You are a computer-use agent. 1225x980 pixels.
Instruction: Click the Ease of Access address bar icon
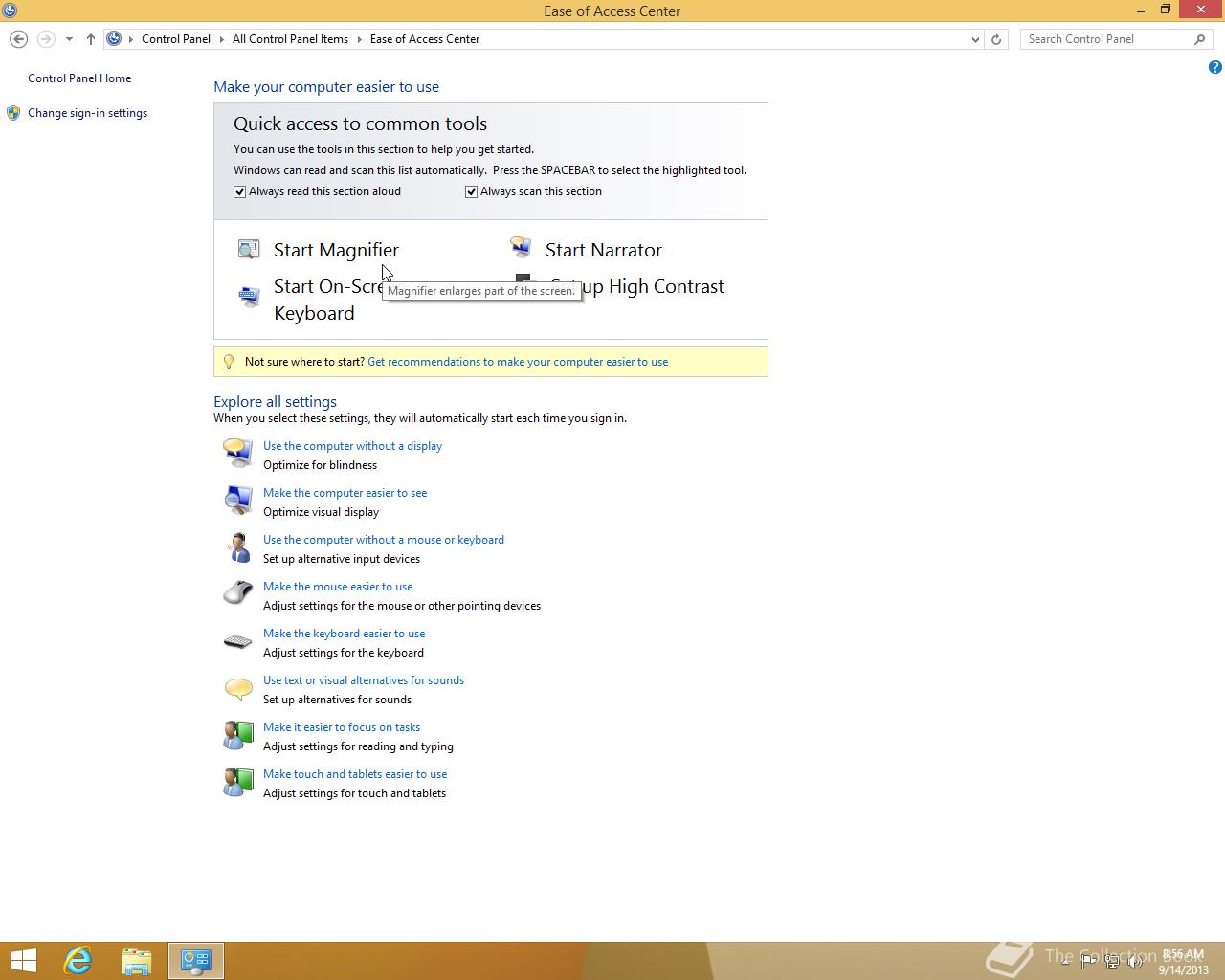(x=114, y=39)
